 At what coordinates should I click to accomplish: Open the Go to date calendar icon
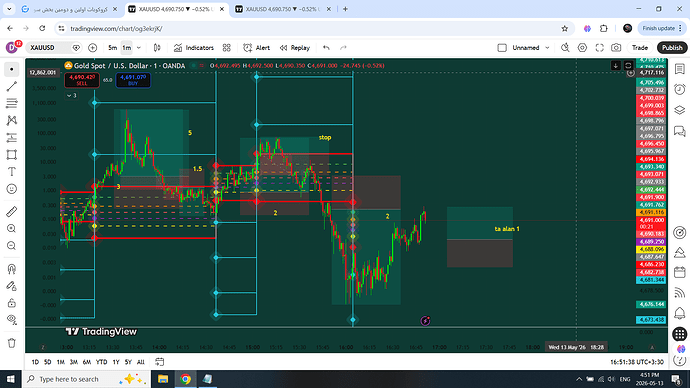coord(159,362)
